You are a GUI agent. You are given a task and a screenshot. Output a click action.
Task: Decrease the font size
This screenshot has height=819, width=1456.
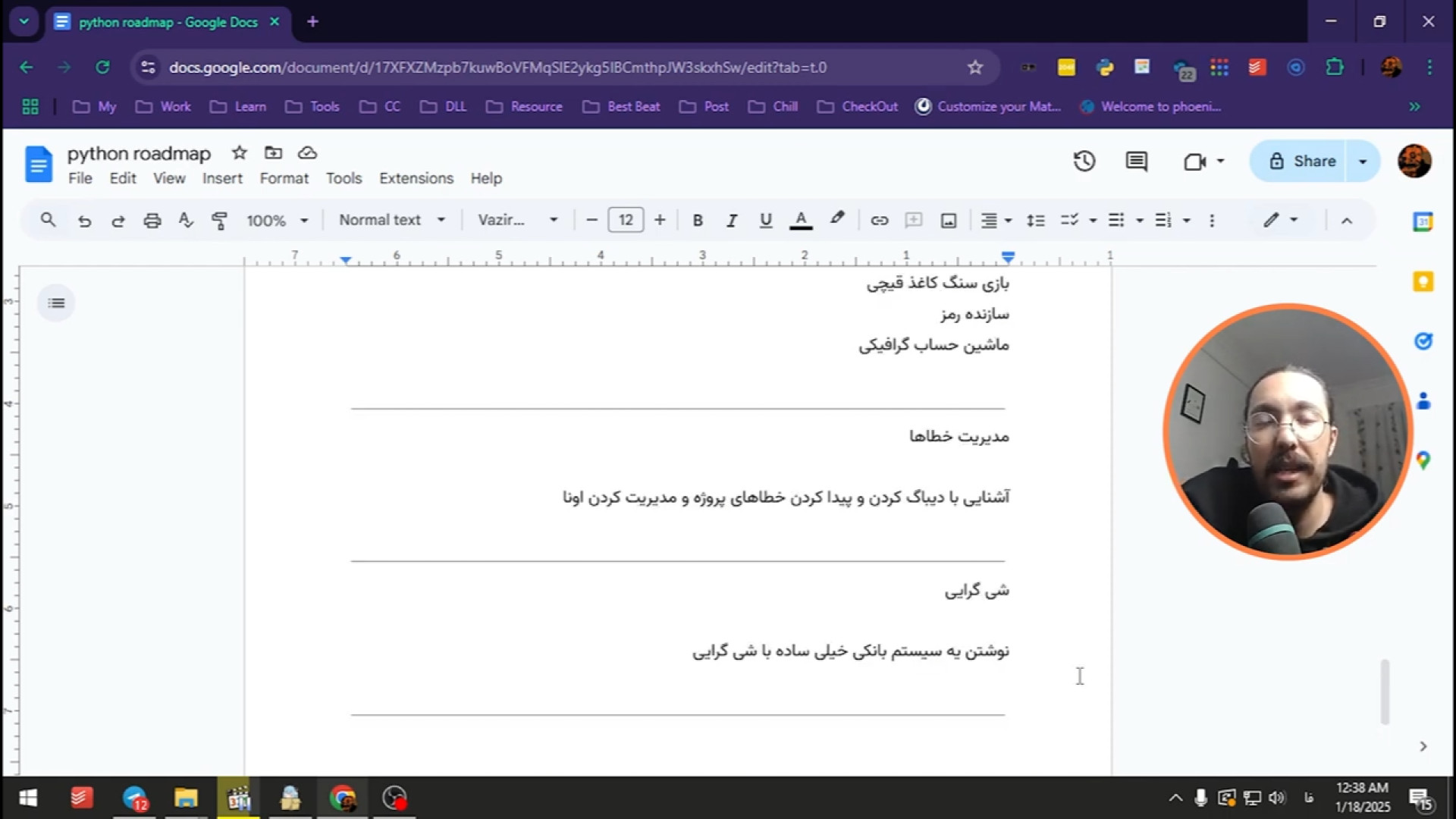pyautogui.click(x=592, y=220)
